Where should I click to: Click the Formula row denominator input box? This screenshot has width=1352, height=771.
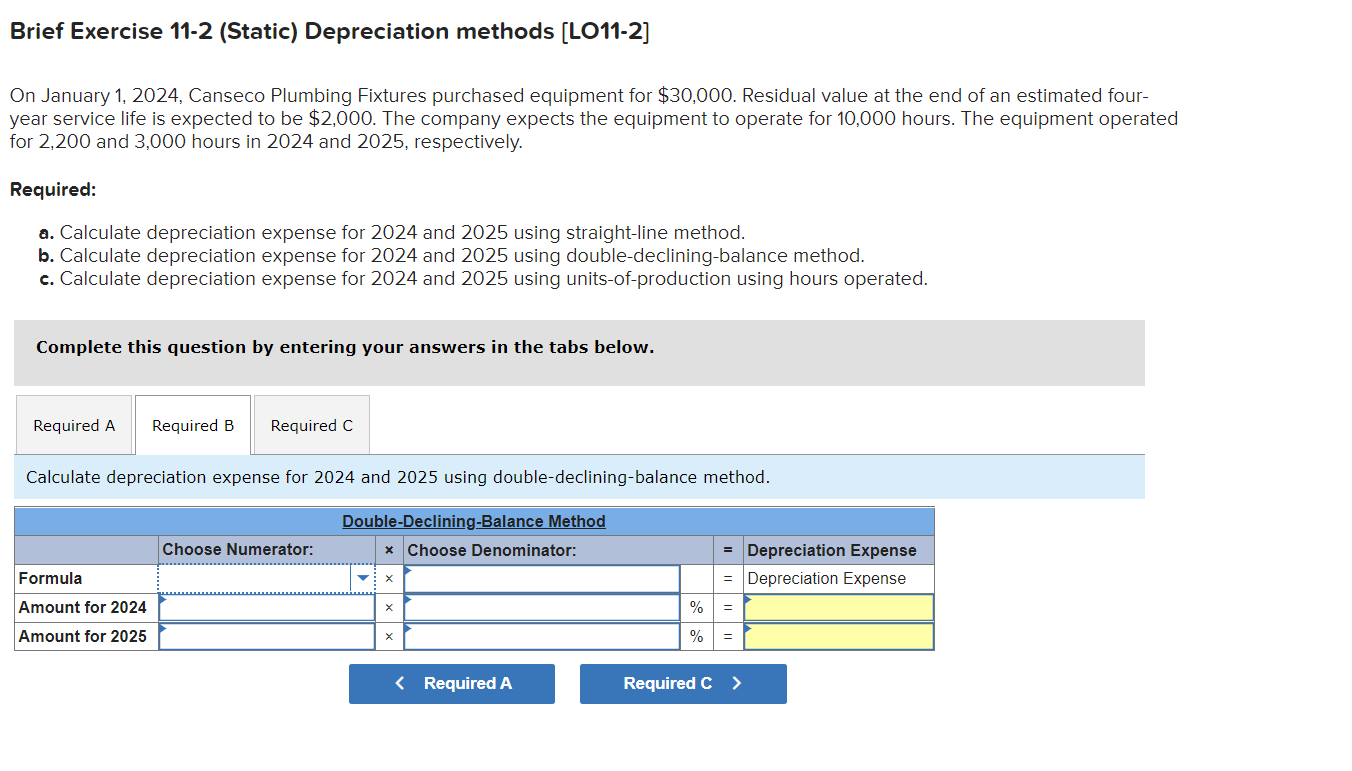[542, 578]
